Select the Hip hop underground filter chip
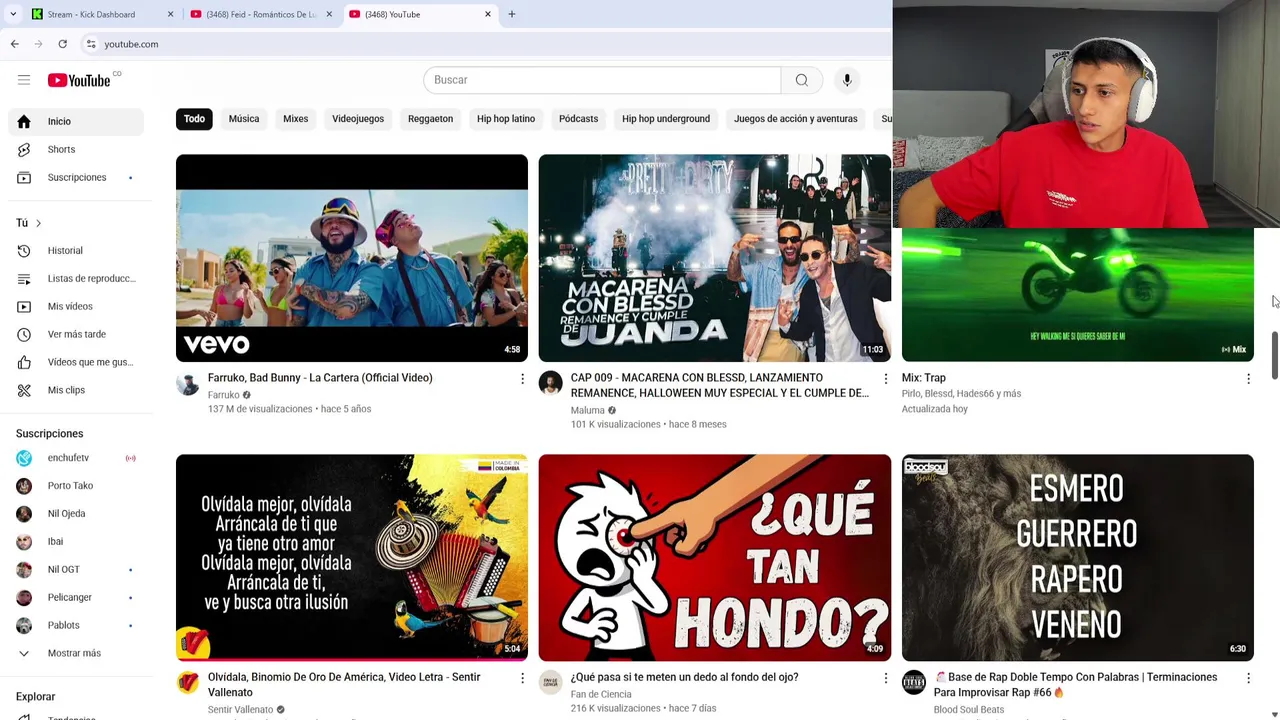Image resolution: width=1280 pixels, height=720 pixels. click(x=666, y=119)
